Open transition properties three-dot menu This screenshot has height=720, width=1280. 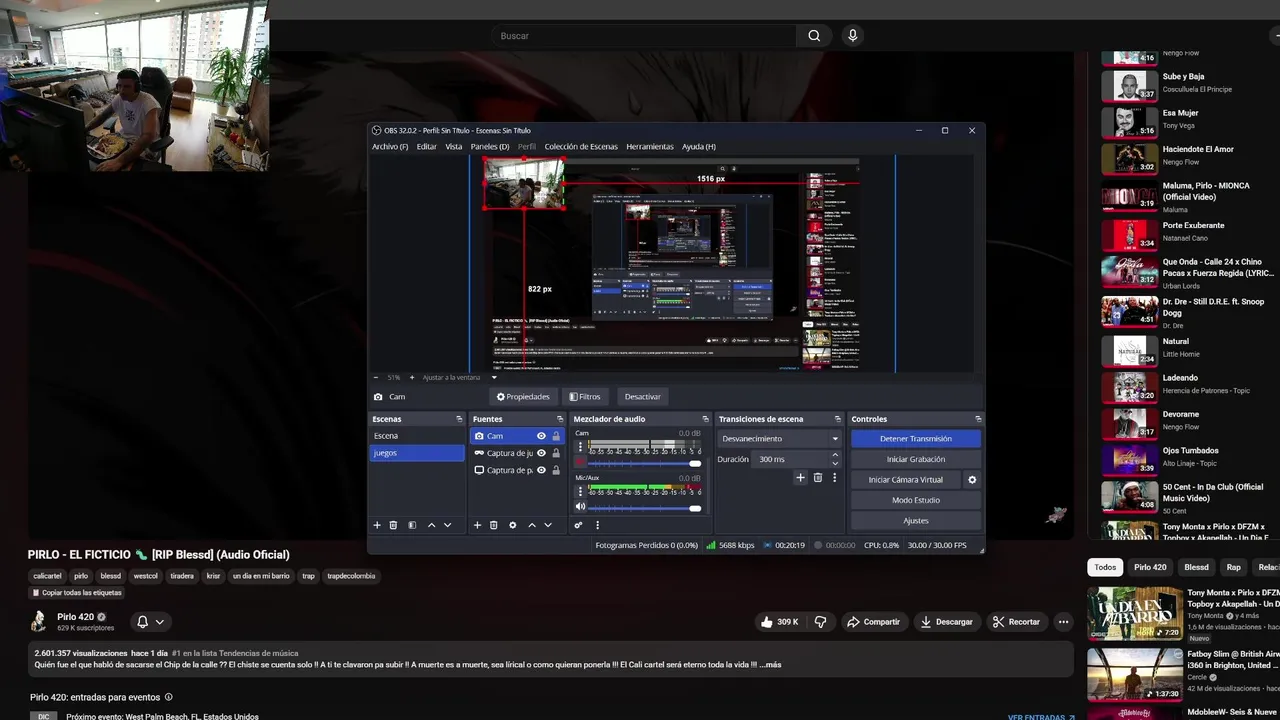[x=834, y=478]
